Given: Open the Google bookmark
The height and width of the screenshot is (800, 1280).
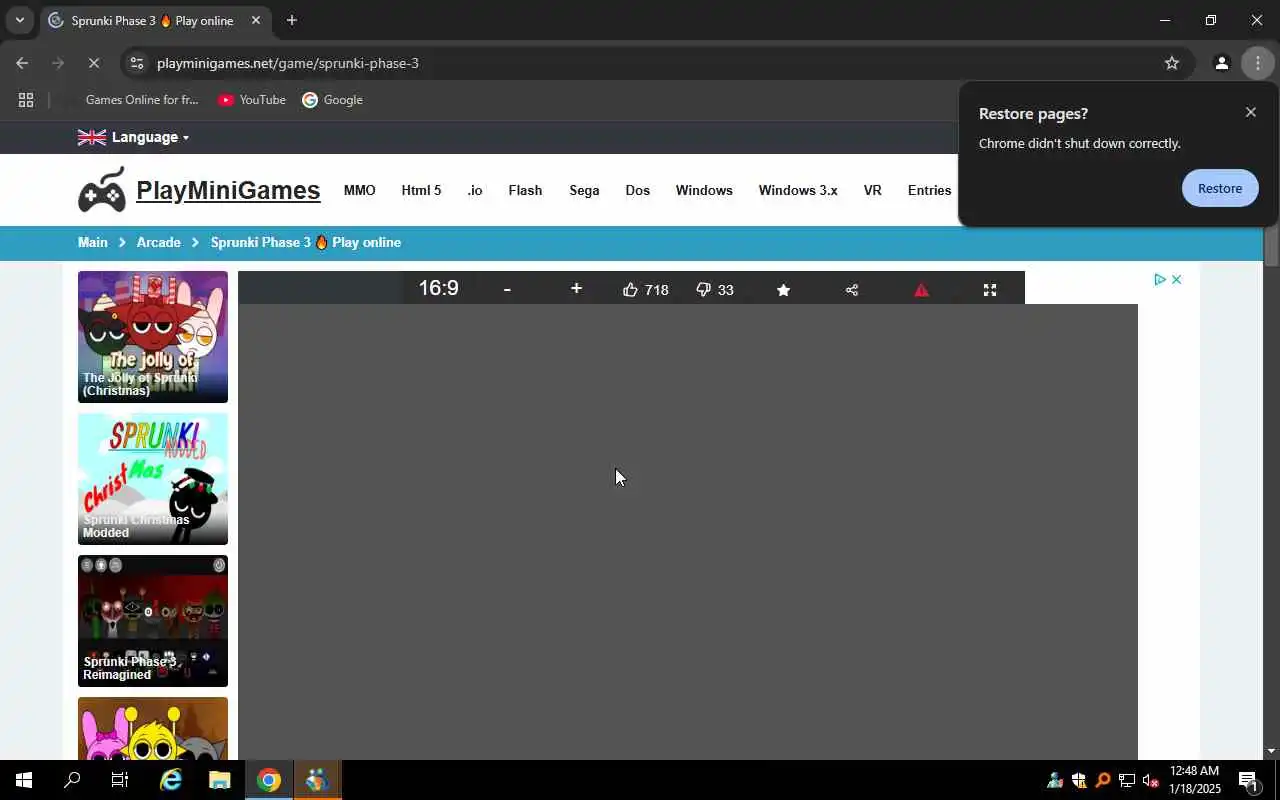Looking at the screenshot, I should (332, 100).
